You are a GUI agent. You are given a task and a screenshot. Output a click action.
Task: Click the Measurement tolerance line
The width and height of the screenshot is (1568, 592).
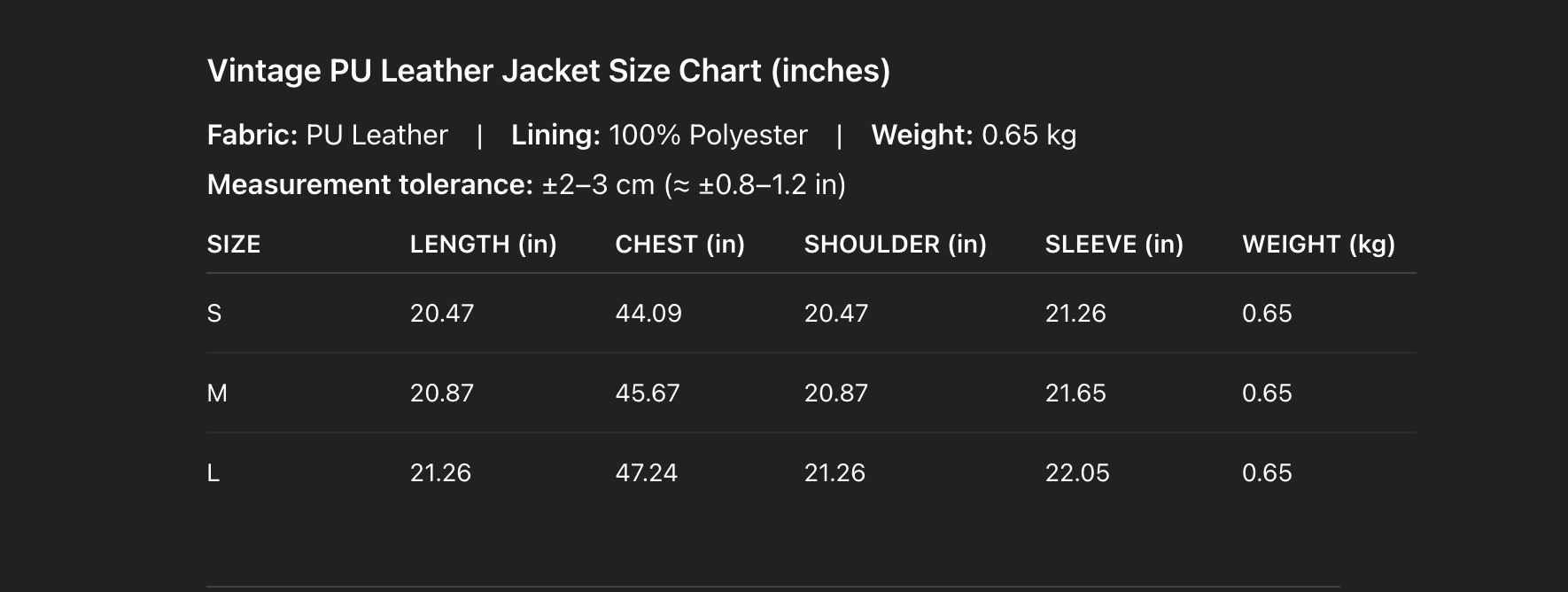(526, 184)
